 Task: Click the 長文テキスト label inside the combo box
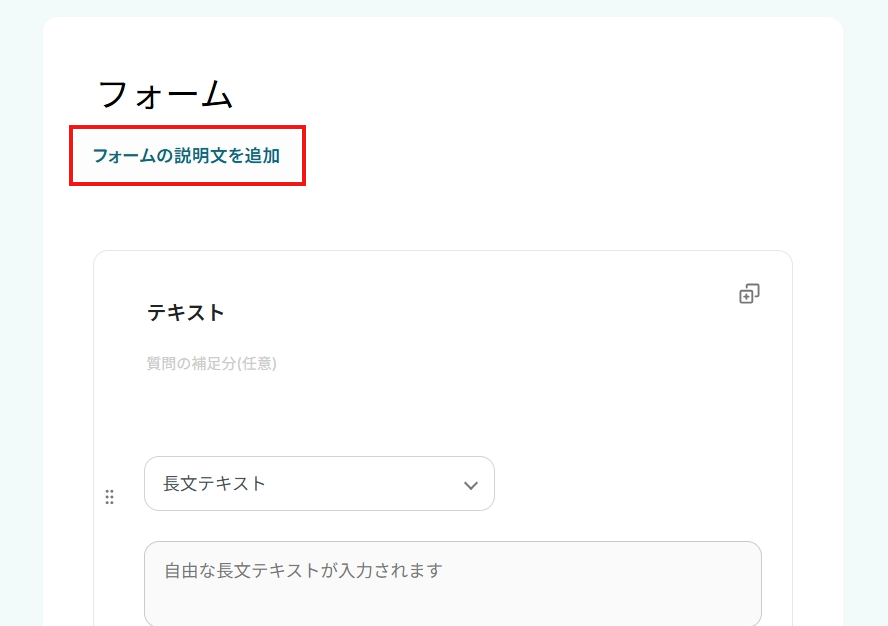pyautogui.click(x=215, y=484)
